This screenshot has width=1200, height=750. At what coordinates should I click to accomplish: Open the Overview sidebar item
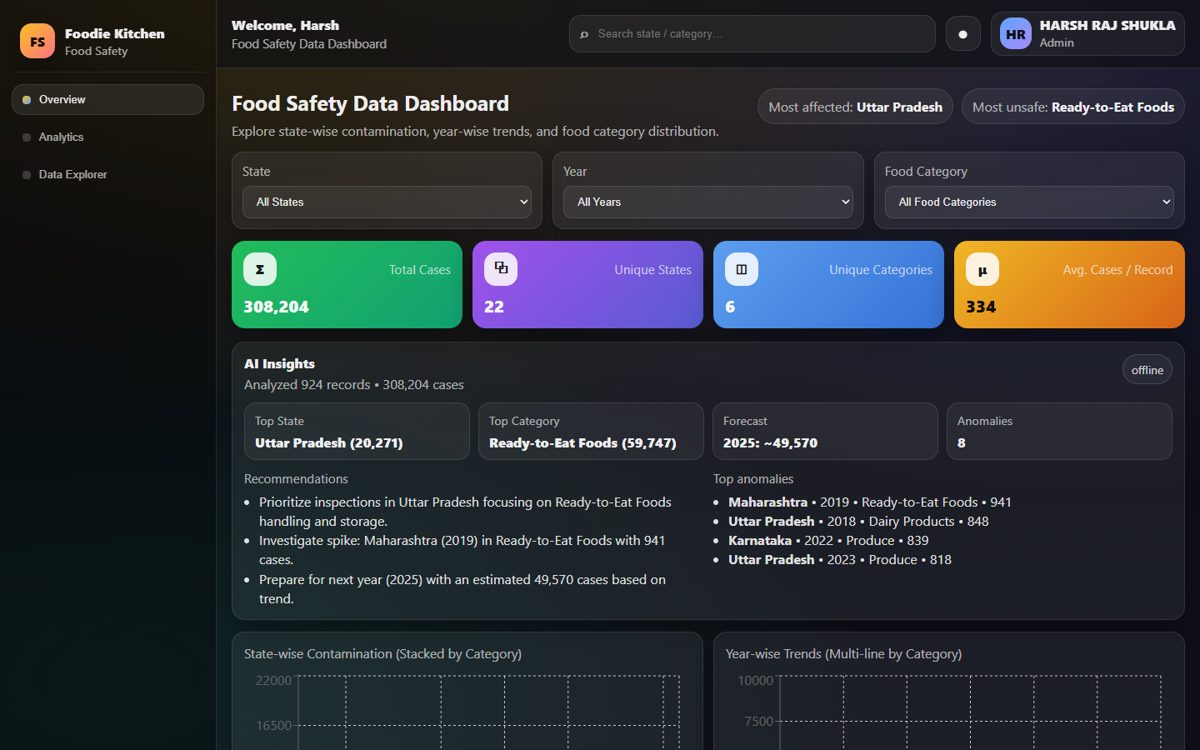coord(108,100)
